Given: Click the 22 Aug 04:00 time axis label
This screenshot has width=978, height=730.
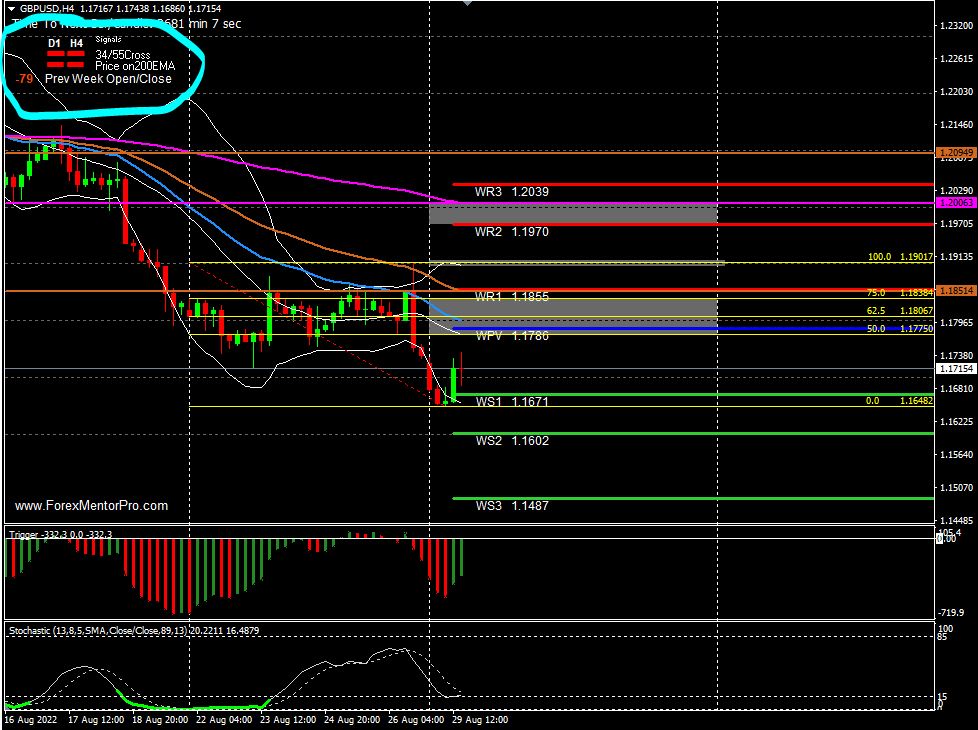Looking at the screenshot, I should [x=221, y=719].
